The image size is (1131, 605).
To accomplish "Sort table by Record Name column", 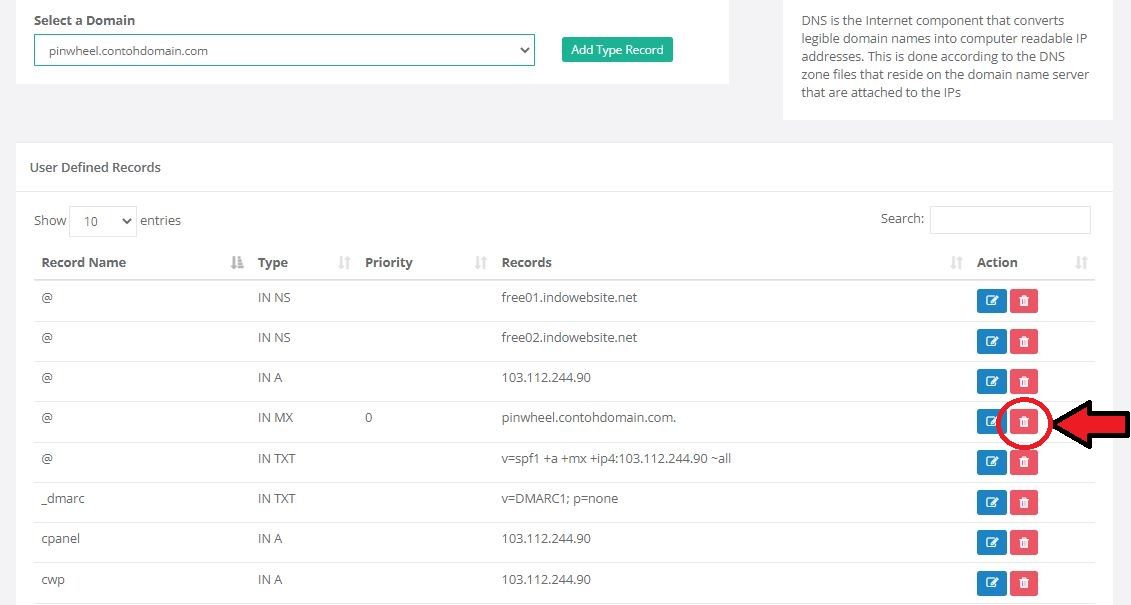I will (84, 262).
